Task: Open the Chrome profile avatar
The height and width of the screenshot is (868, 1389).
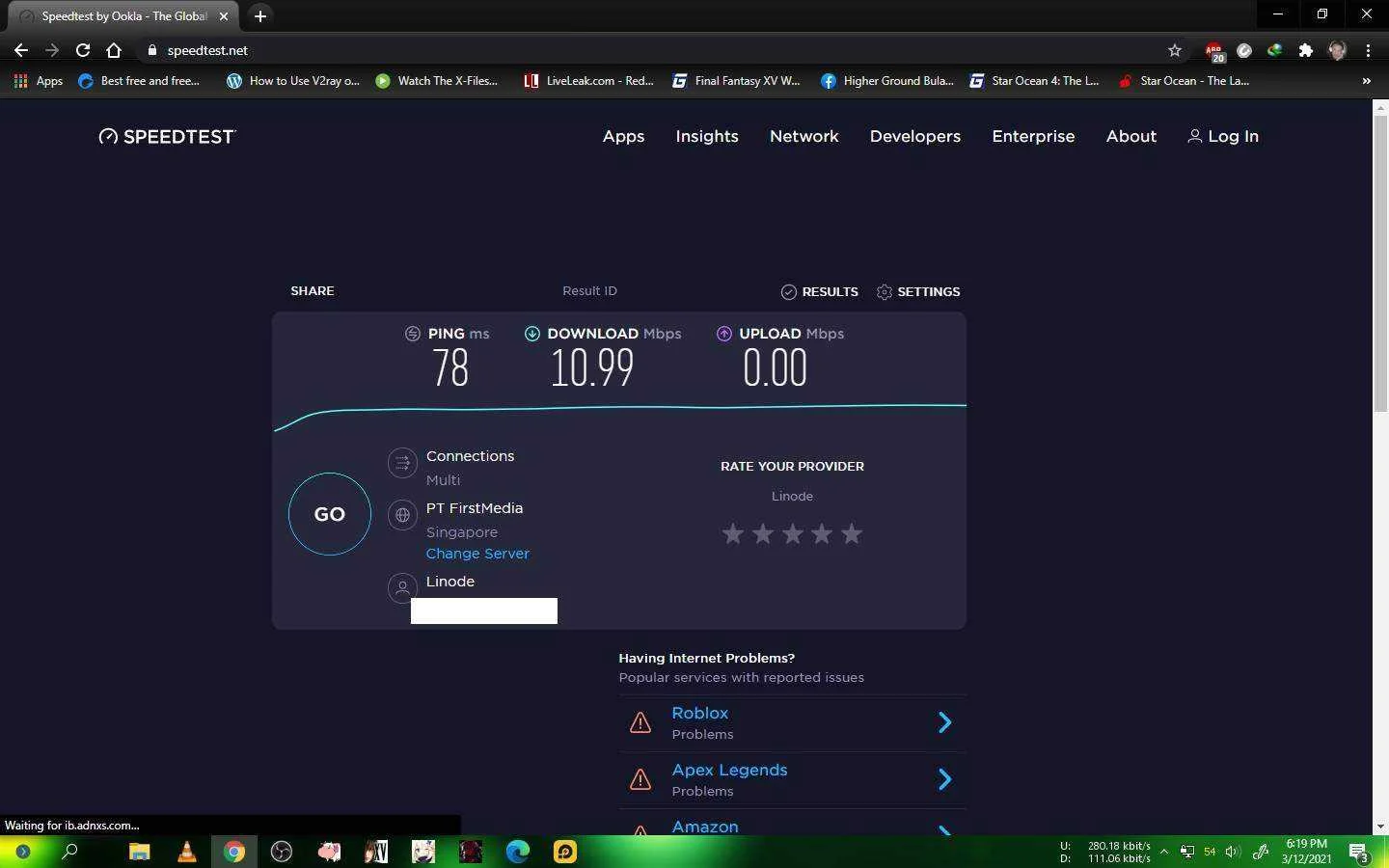Action: (x=1337, y=50)
